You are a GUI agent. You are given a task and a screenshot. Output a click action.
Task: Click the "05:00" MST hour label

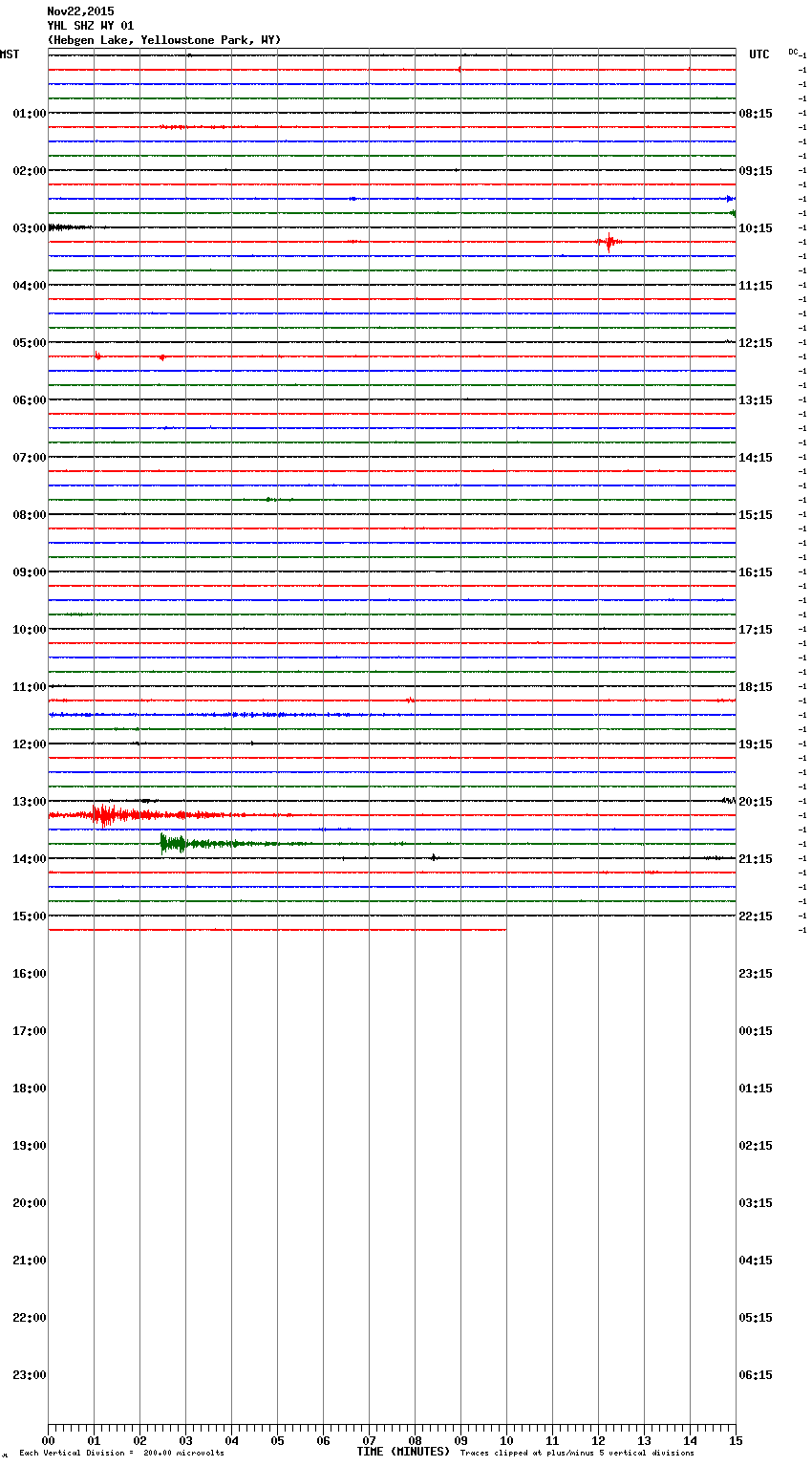point(30,343)
